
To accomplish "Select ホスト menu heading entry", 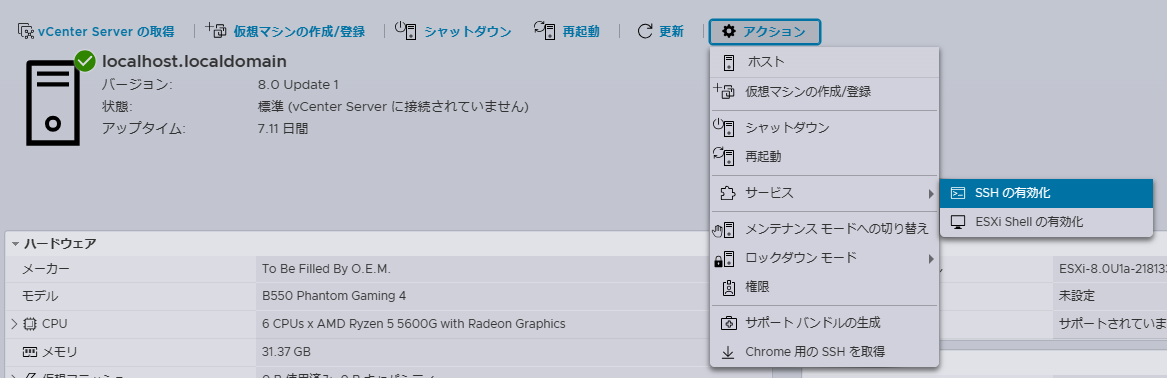I will (x=825, y=62).
